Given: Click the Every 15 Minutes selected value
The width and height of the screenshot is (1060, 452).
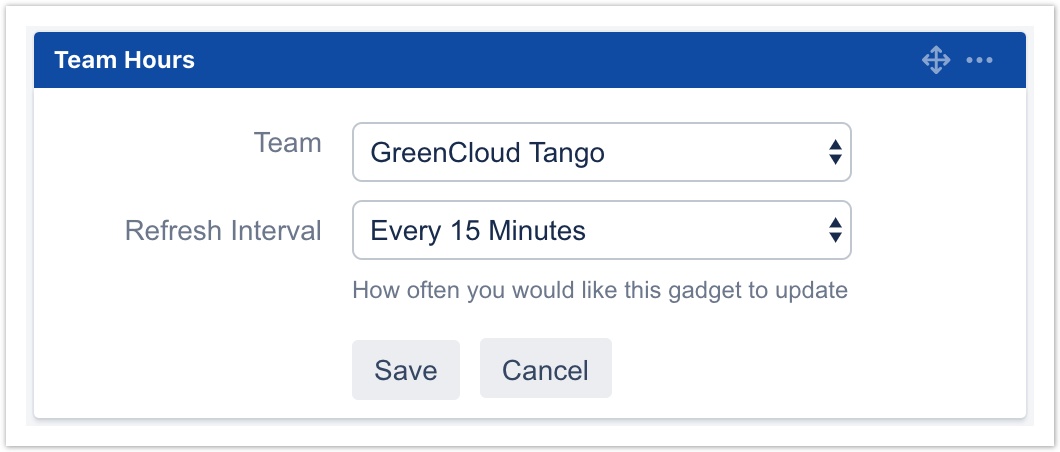Looking at the screenshot, I should 478,231.
